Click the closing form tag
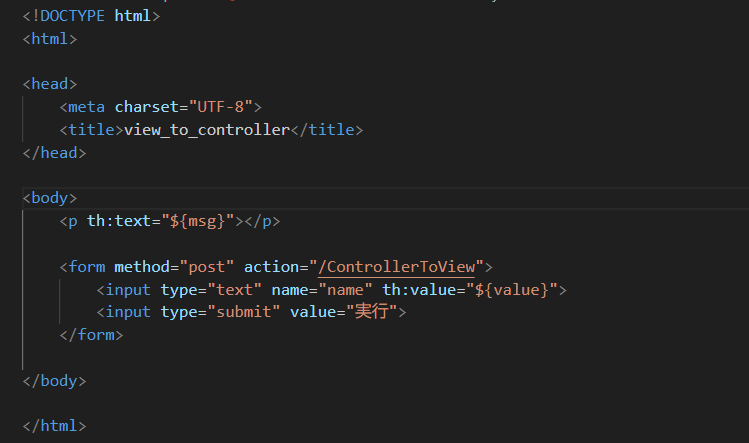The height and width of the screenshot is (443, 749). 91,335
